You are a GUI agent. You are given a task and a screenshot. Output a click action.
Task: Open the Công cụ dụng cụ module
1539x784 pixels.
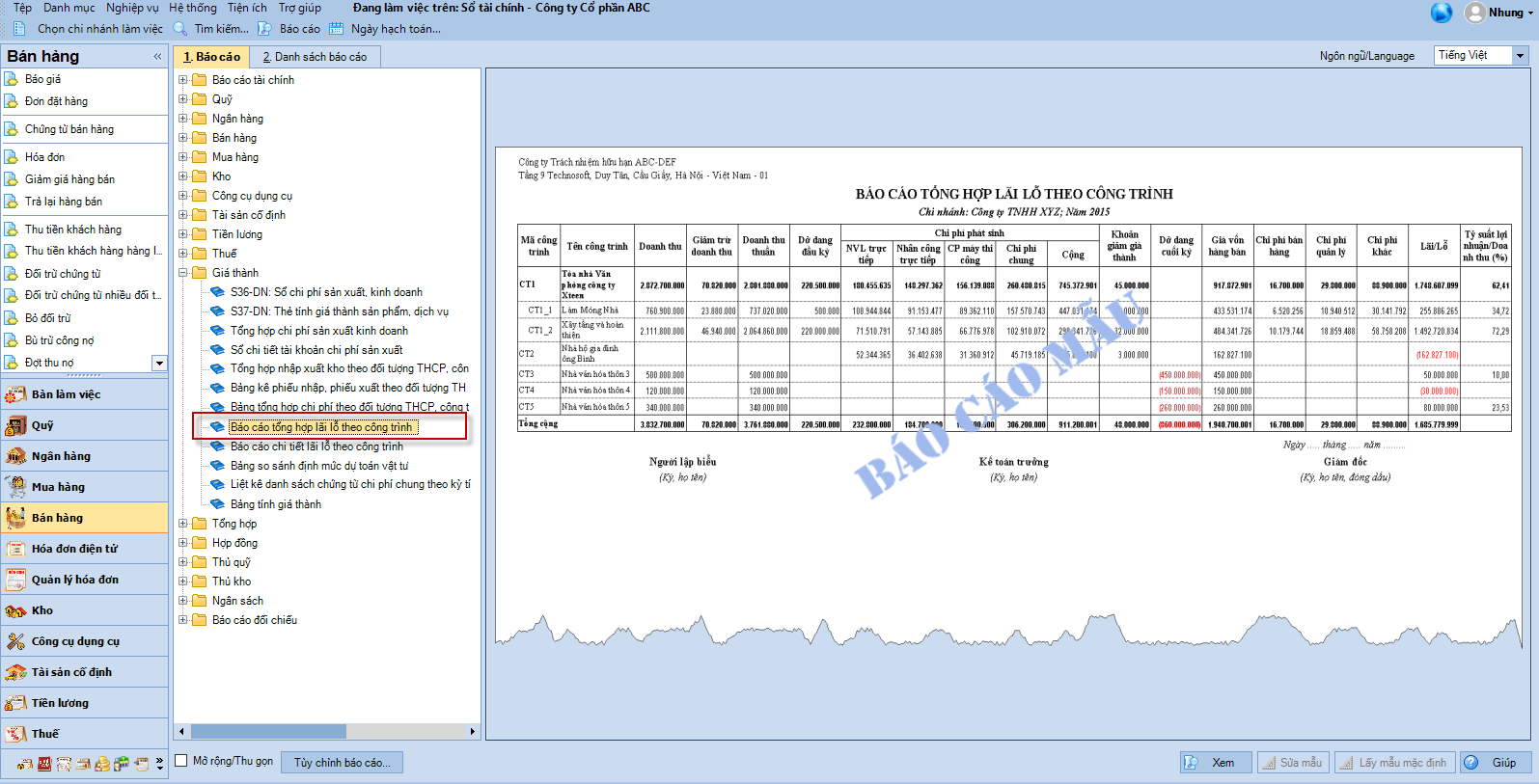click(75, 641)
